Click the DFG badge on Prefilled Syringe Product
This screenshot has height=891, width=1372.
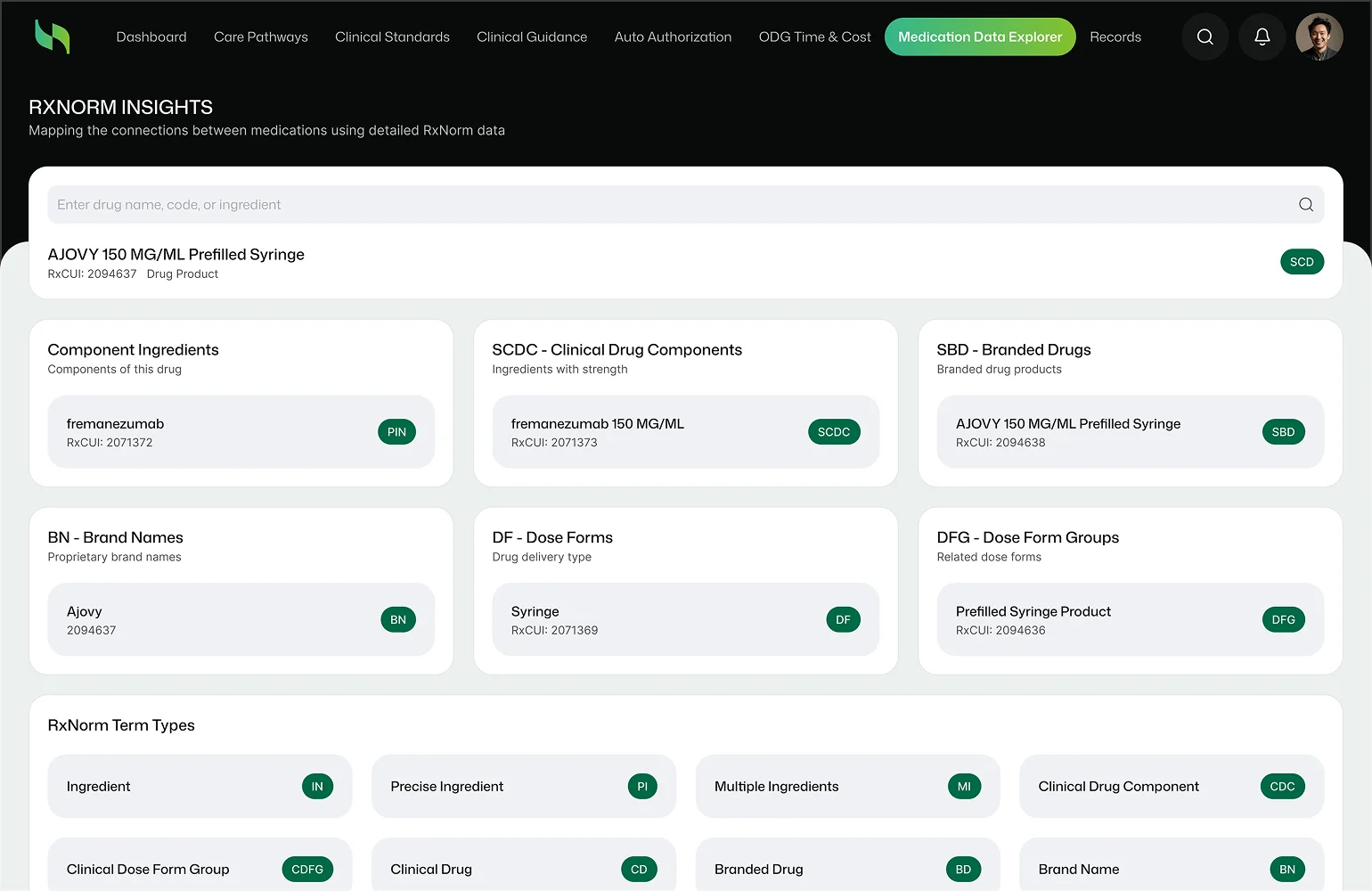1283,620
